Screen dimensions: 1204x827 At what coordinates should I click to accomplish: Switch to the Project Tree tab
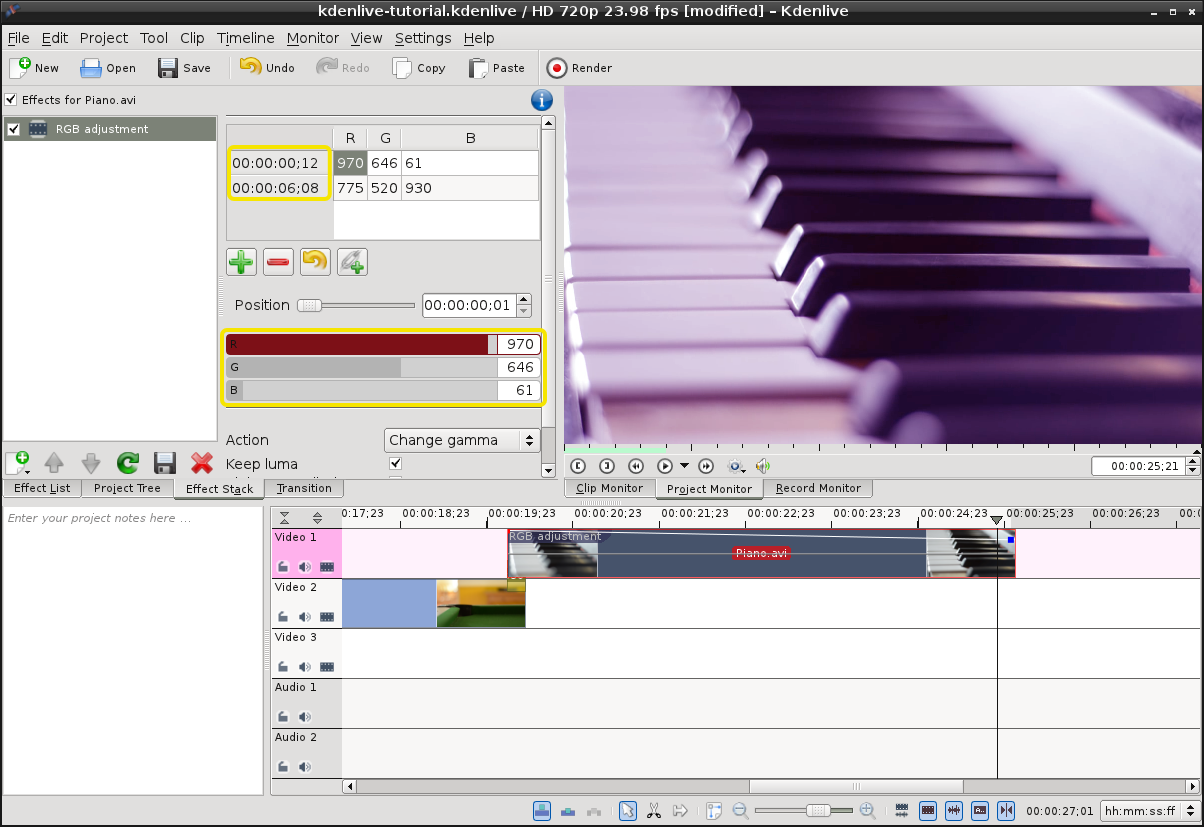127,488
